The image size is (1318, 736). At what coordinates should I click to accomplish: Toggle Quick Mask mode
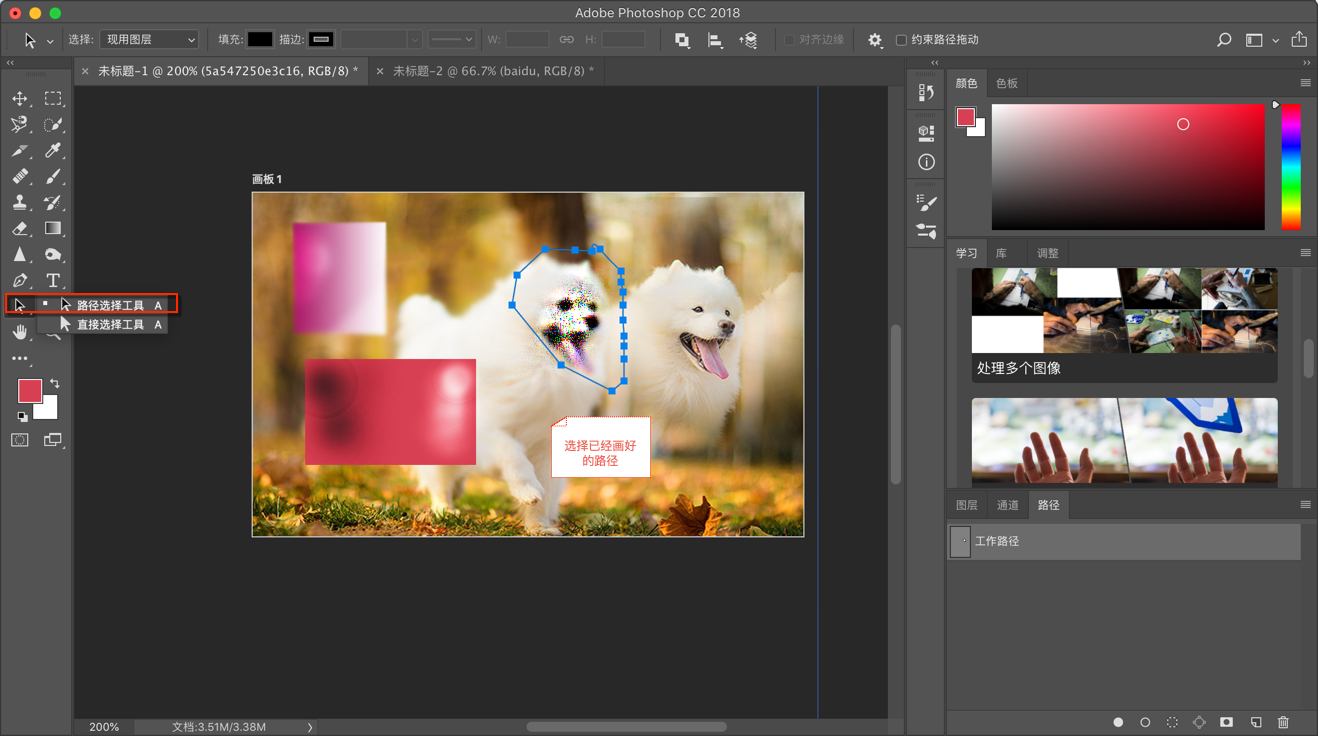point(20,440)
